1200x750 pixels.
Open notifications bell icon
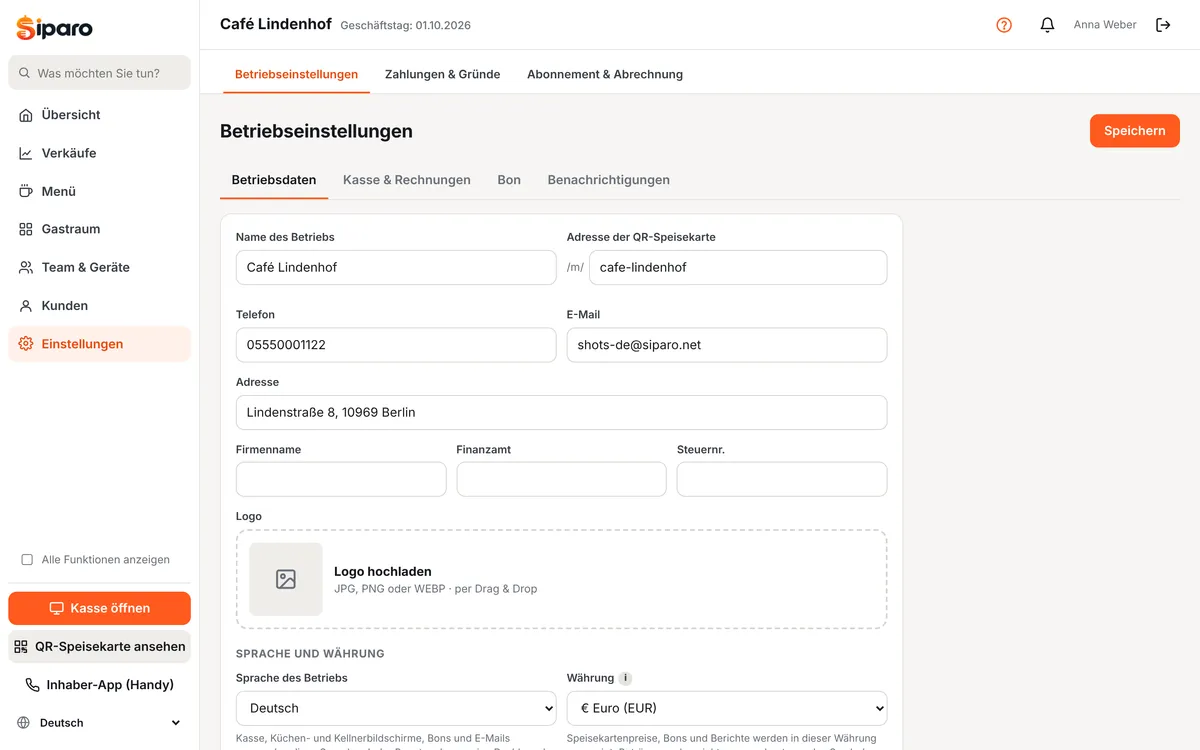[1047, 25]
